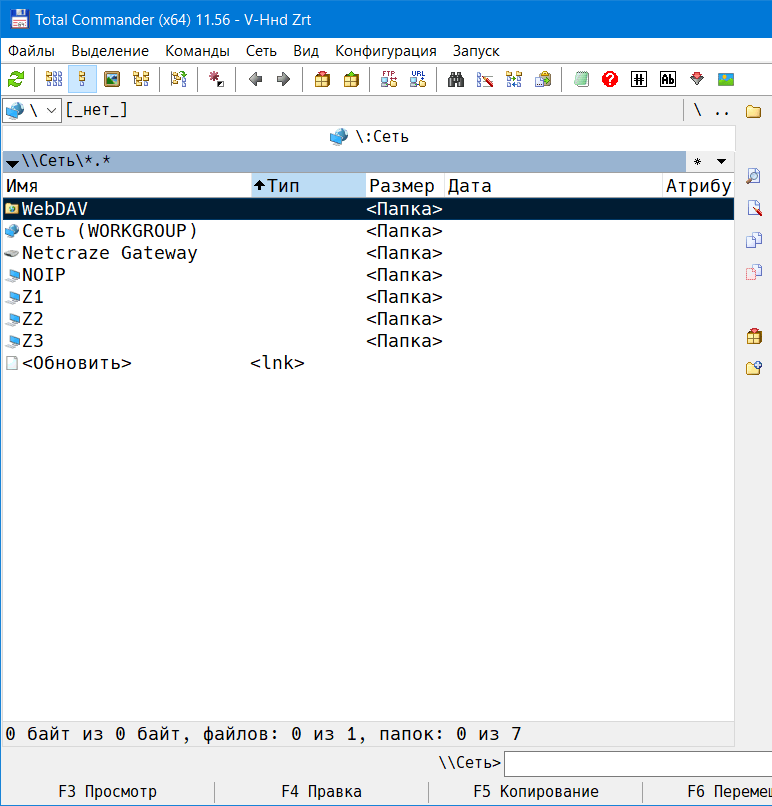
Task: Open the dropdown arrow left of \\Сеть path
Action: (x=12, y=162)
